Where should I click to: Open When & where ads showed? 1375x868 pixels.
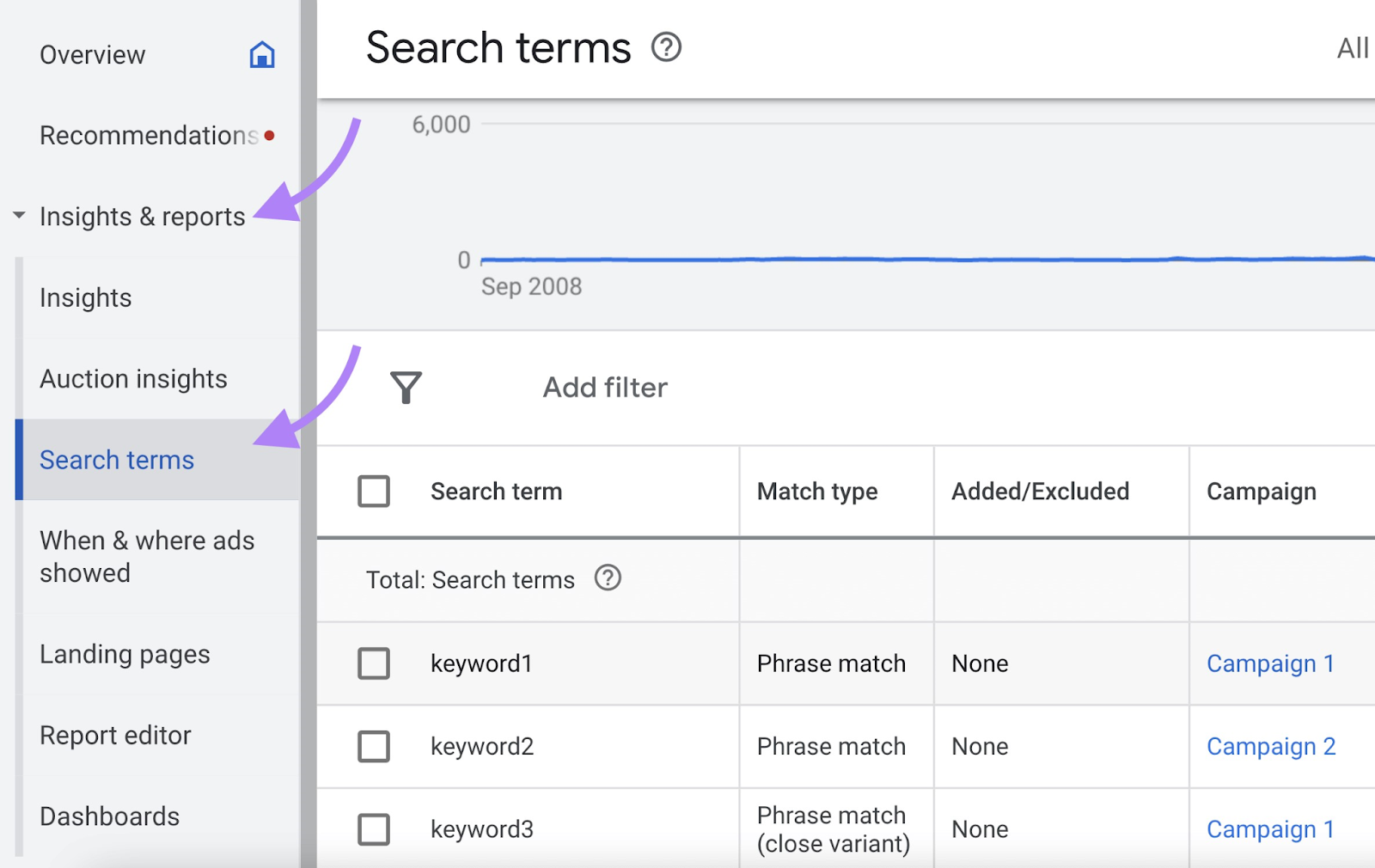(147, 557)
